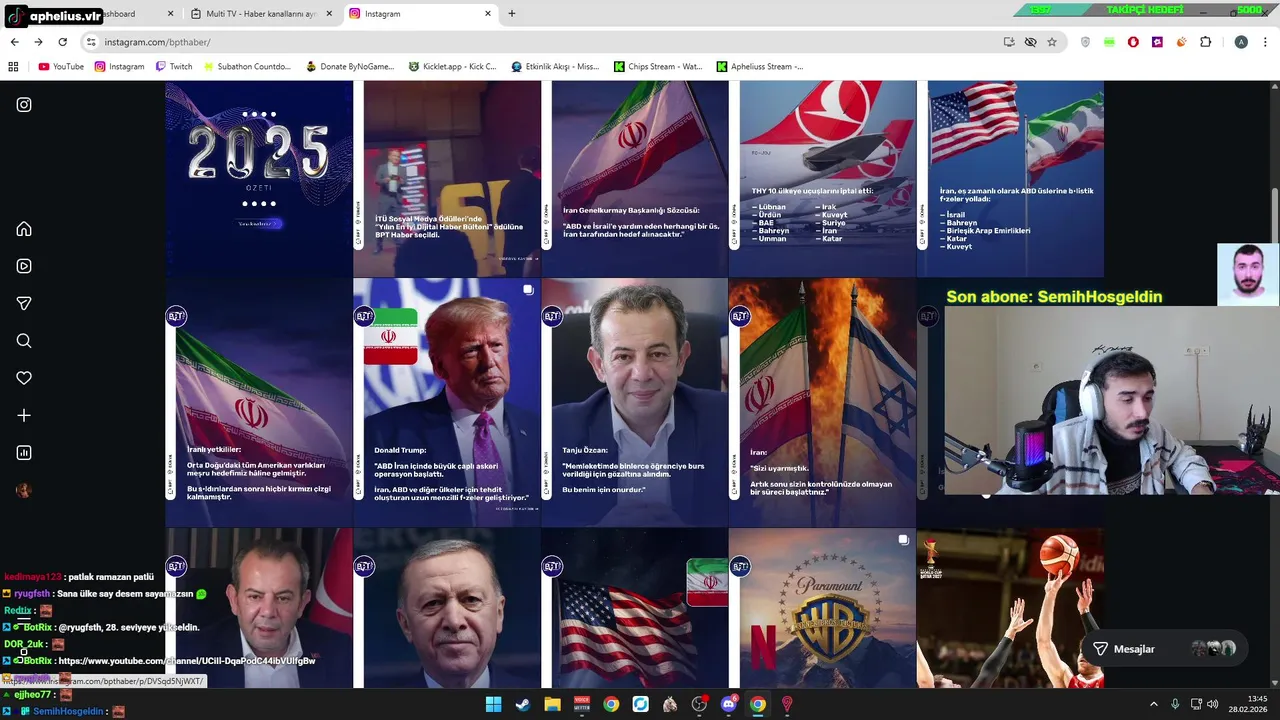The image size is (1280, 720).
Task: Open the Donate ByNoGame bookmark
Action: 349,67
